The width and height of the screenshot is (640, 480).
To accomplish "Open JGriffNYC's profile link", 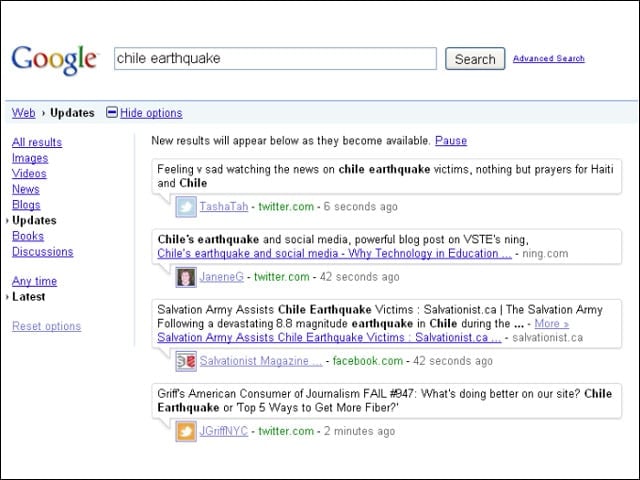I will click(x=224, y=431).
